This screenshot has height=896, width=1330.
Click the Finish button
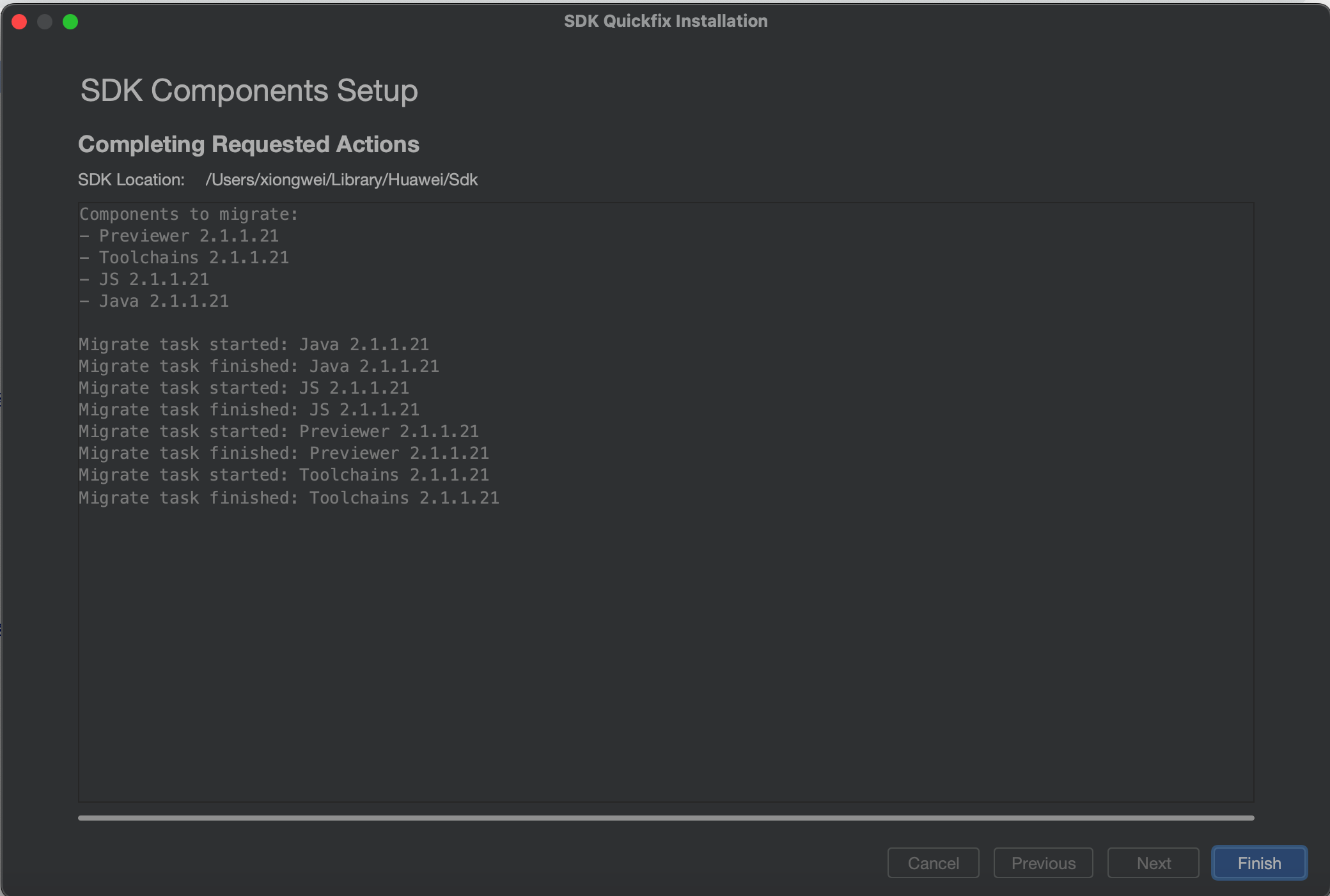pyautogui.click(x=1259, y=863)
